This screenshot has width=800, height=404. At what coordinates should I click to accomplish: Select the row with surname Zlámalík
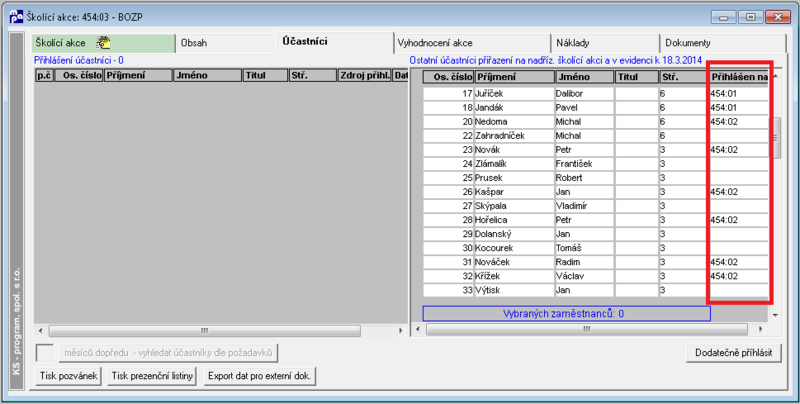point(595,164)
